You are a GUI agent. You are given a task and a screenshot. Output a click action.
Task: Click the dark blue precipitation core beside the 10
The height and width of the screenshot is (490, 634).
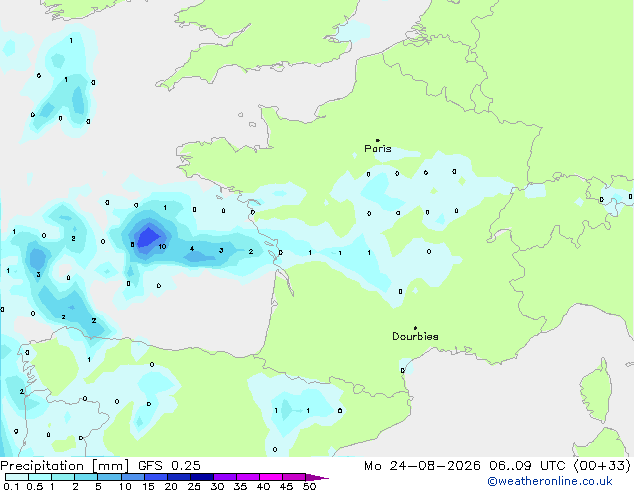click(148, 237)
